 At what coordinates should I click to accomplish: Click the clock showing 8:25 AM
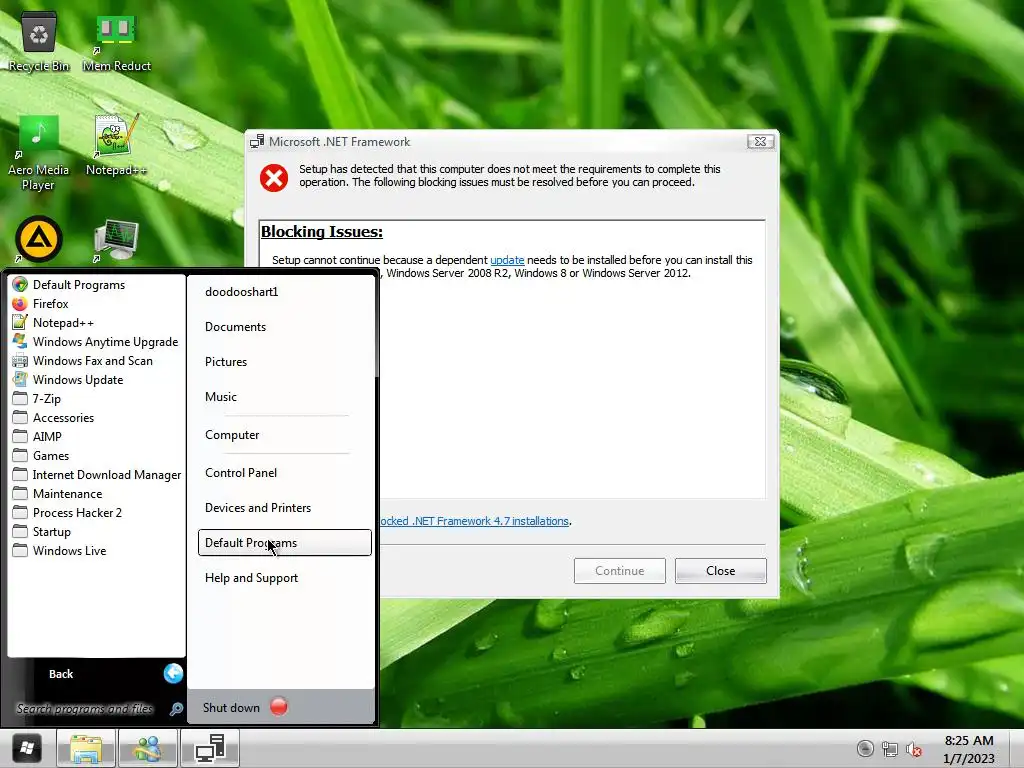(x=969, y=741)
